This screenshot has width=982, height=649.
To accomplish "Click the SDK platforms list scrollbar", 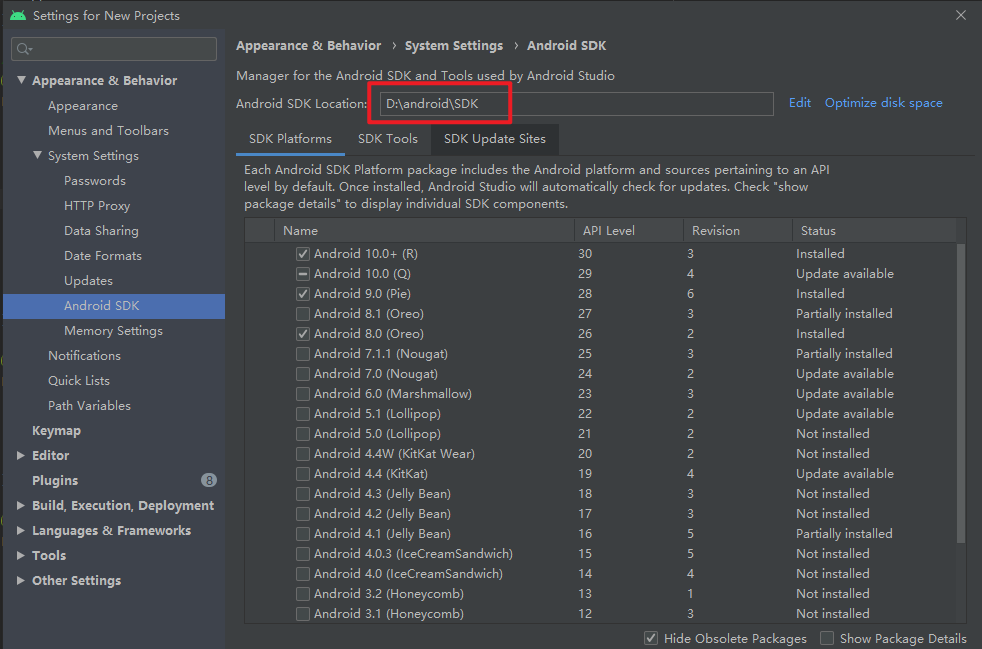I will click(961, 393).
